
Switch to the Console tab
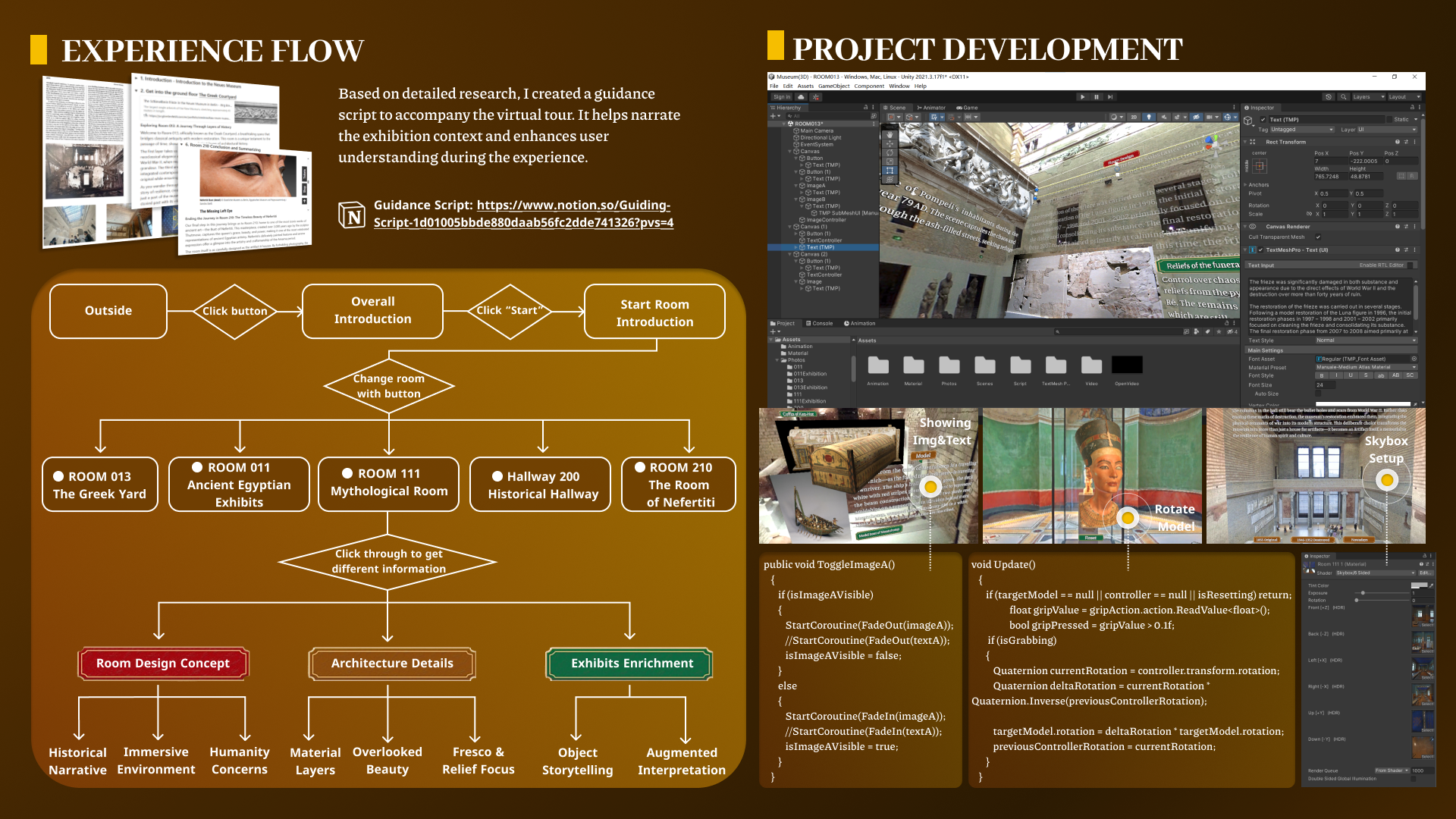click(819, 323)
